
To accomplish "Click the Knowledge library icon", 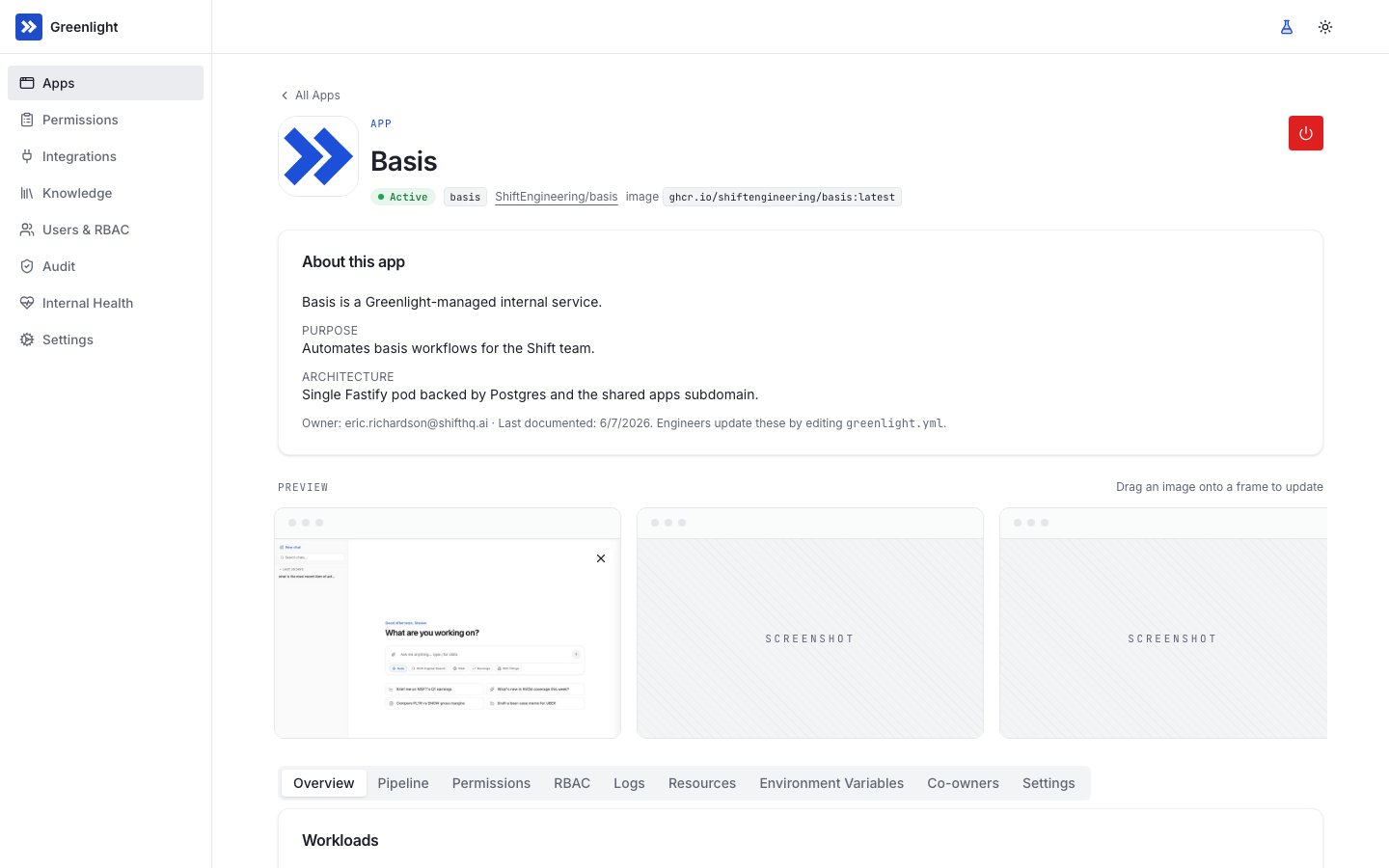I will 27,193.
